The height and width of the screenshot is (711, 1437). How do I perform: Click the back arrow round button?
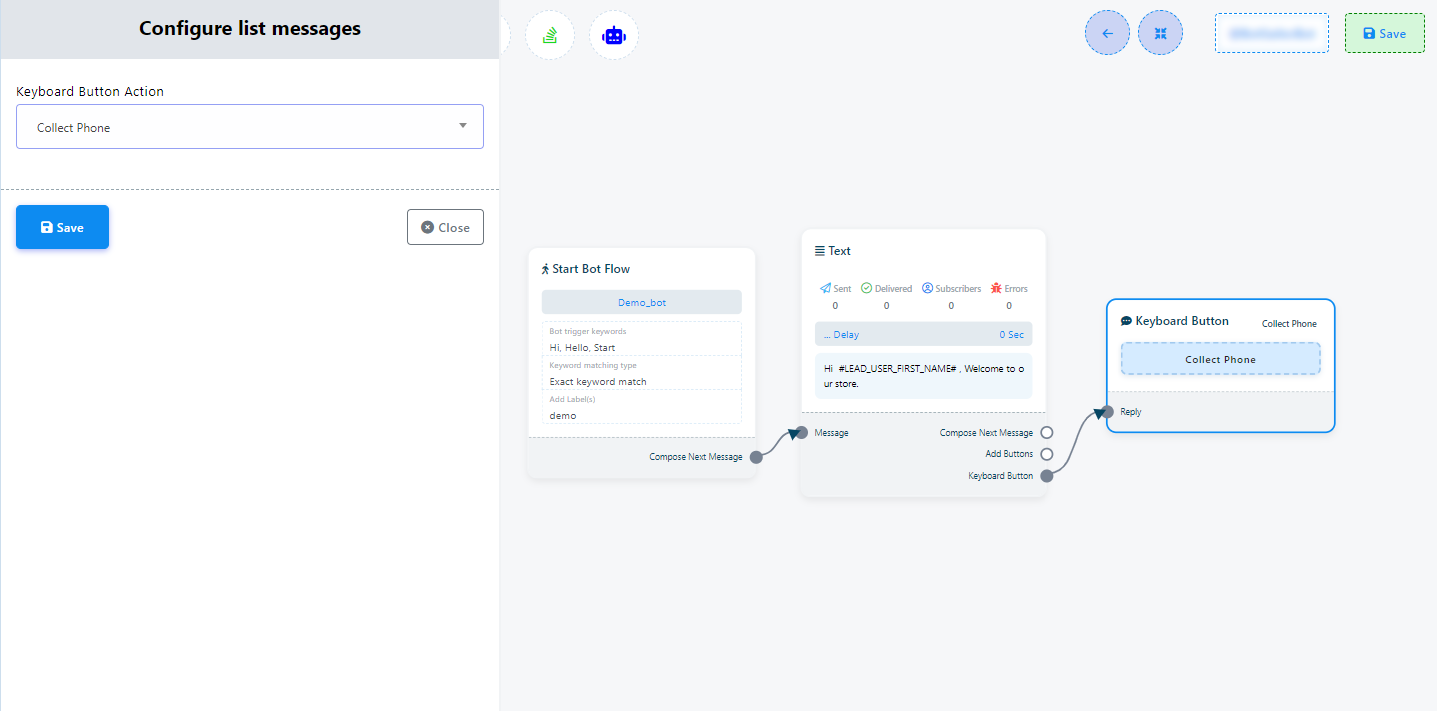pyautogui.click(x=1107, y=33)
